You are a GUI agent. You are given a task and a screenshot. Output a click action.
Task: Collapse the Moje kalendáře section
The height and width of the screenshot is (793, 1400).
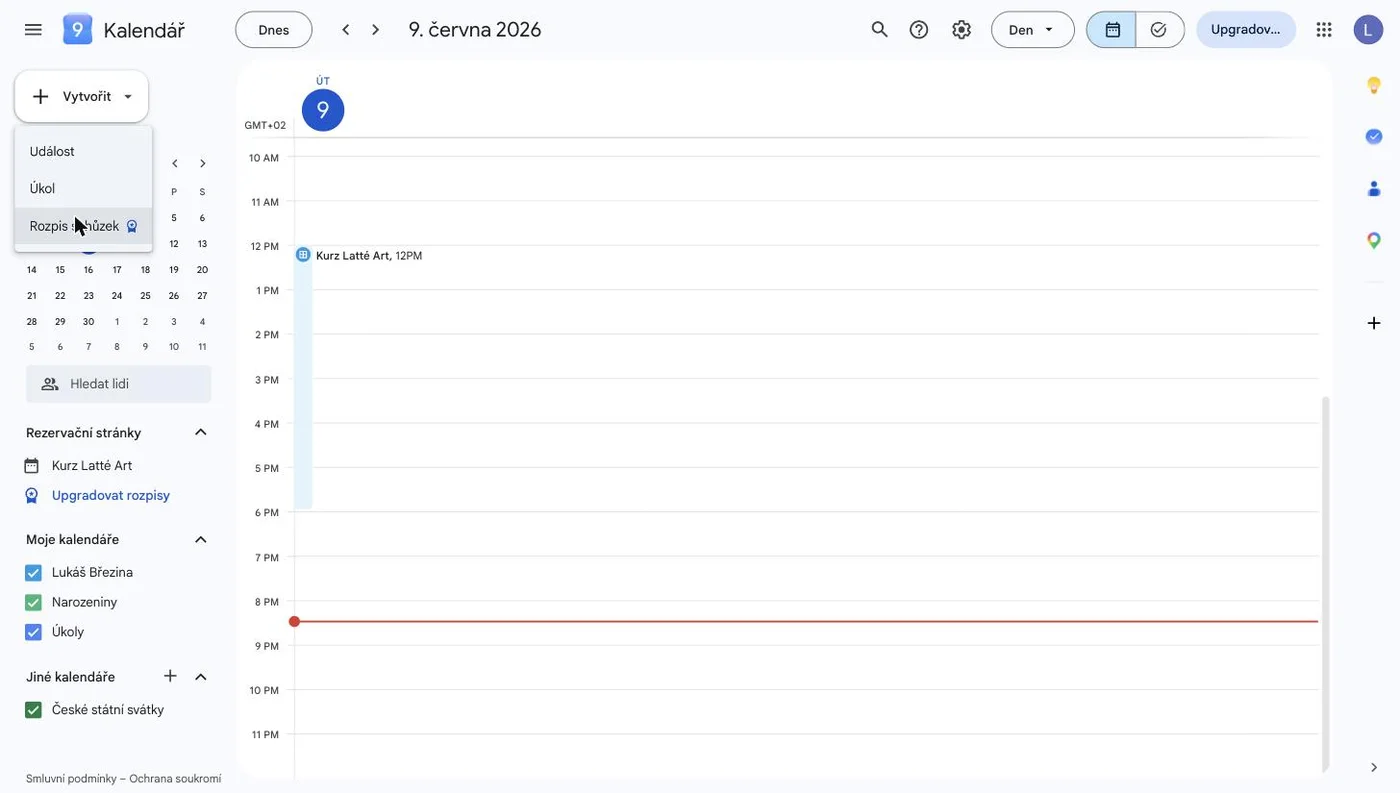(x=201, y=539)
